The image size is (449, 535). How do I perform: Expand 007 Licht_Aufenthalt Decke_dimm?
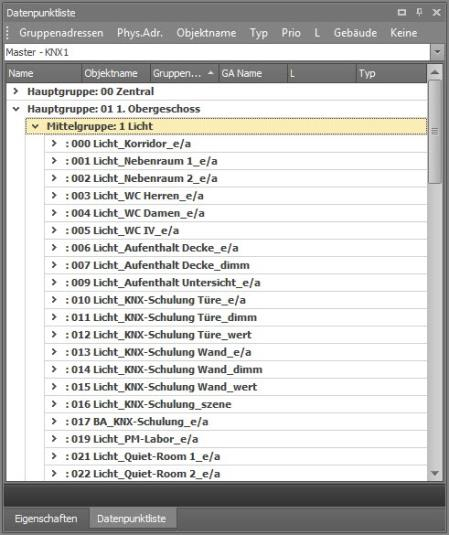coord(54,265)
